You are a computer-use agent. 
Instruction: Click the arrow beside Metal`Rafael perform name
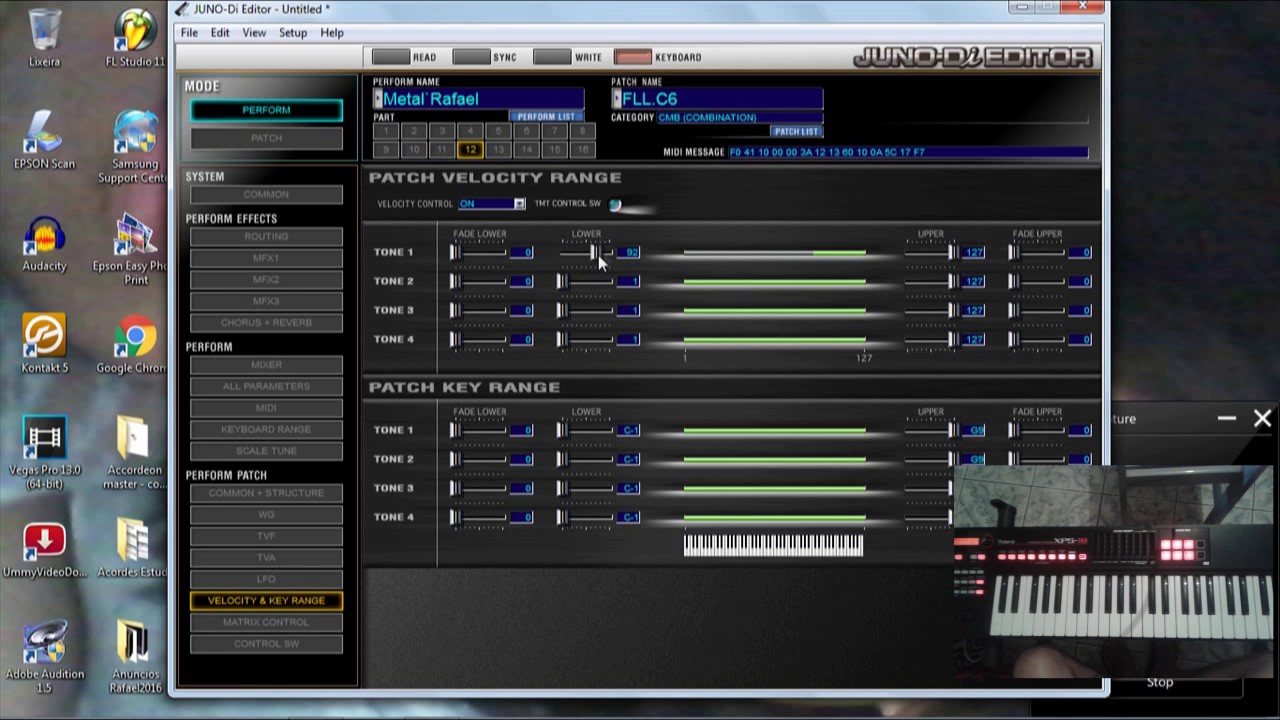tap(378, 98)
